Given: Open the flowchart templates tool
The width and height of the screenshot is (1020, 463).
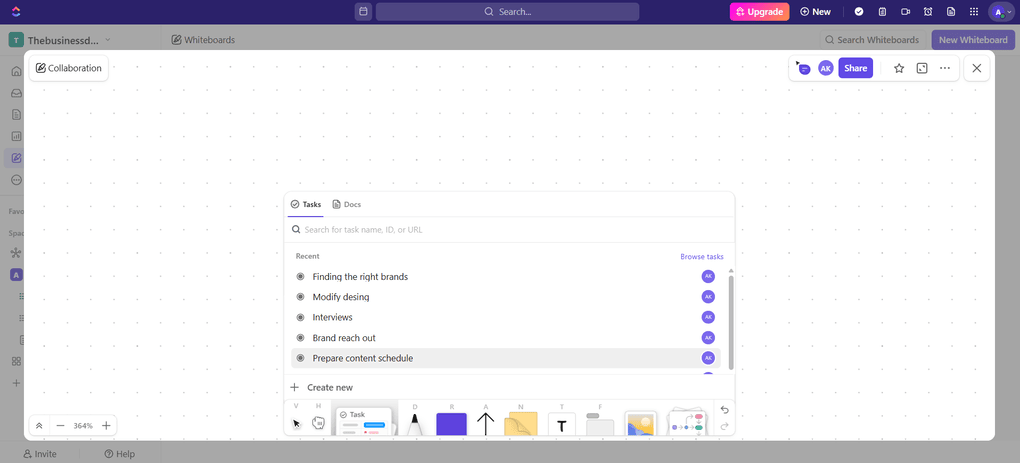Looking at the screenshot, I should coord(688,423).
